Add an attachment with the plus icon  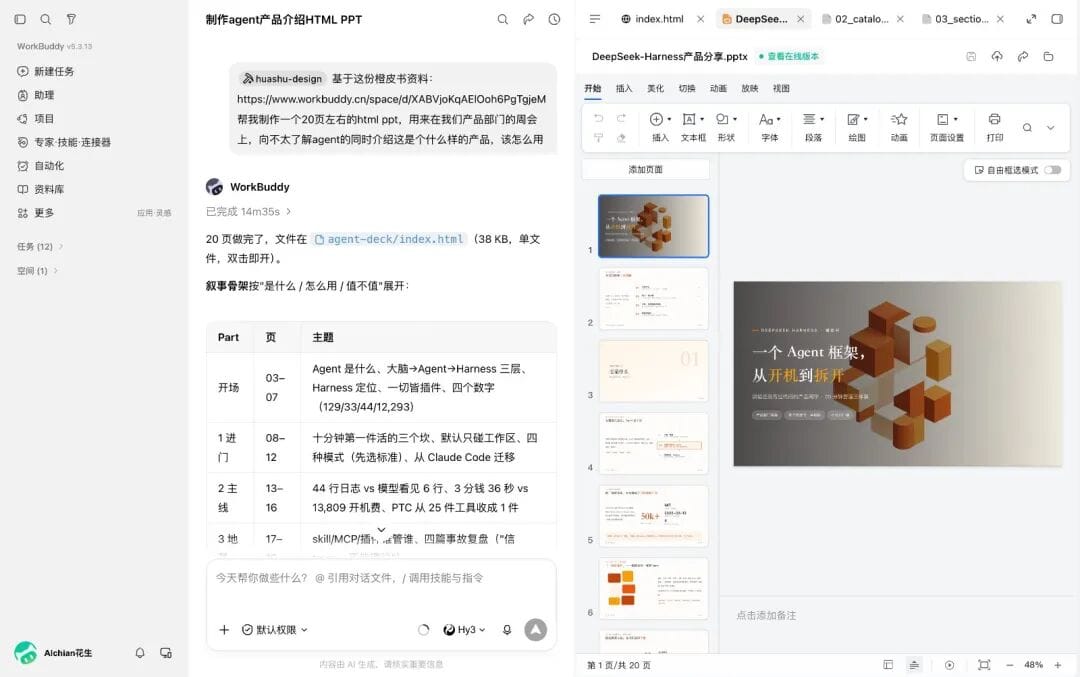tap(224, 629)
